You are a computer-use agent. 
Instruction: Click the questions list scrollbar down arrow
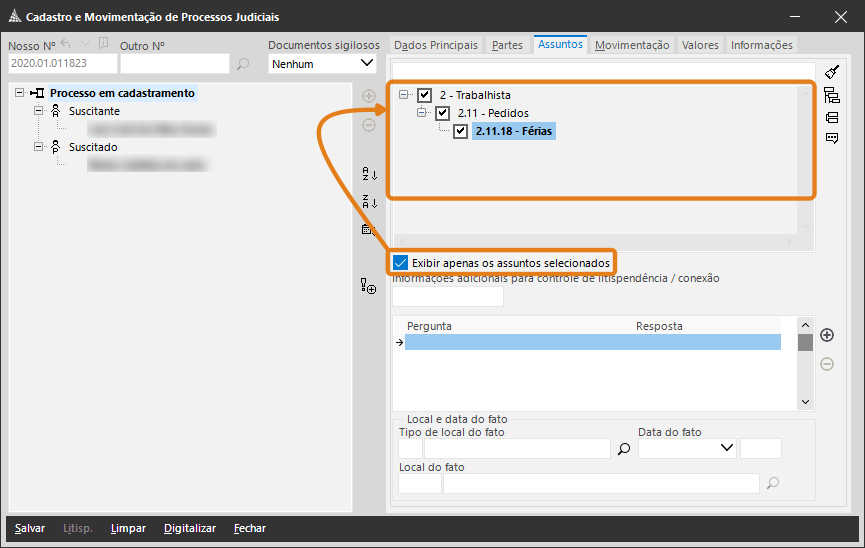pos(805,401)
